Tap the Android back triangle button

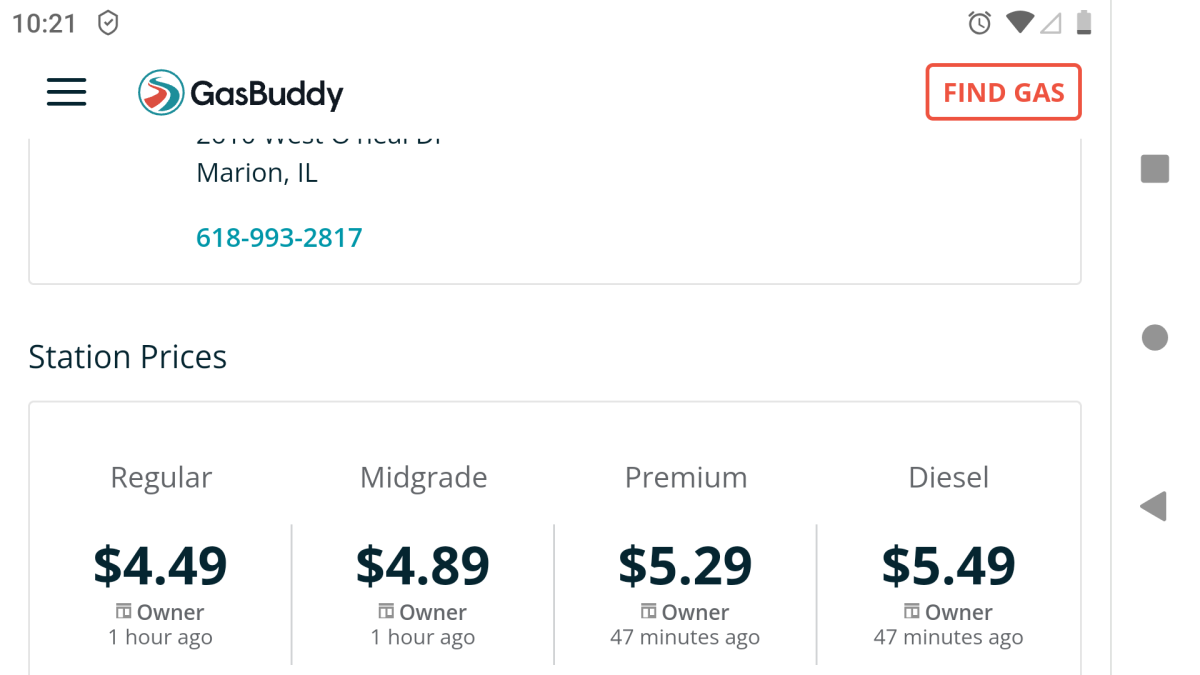(1153, 506)
